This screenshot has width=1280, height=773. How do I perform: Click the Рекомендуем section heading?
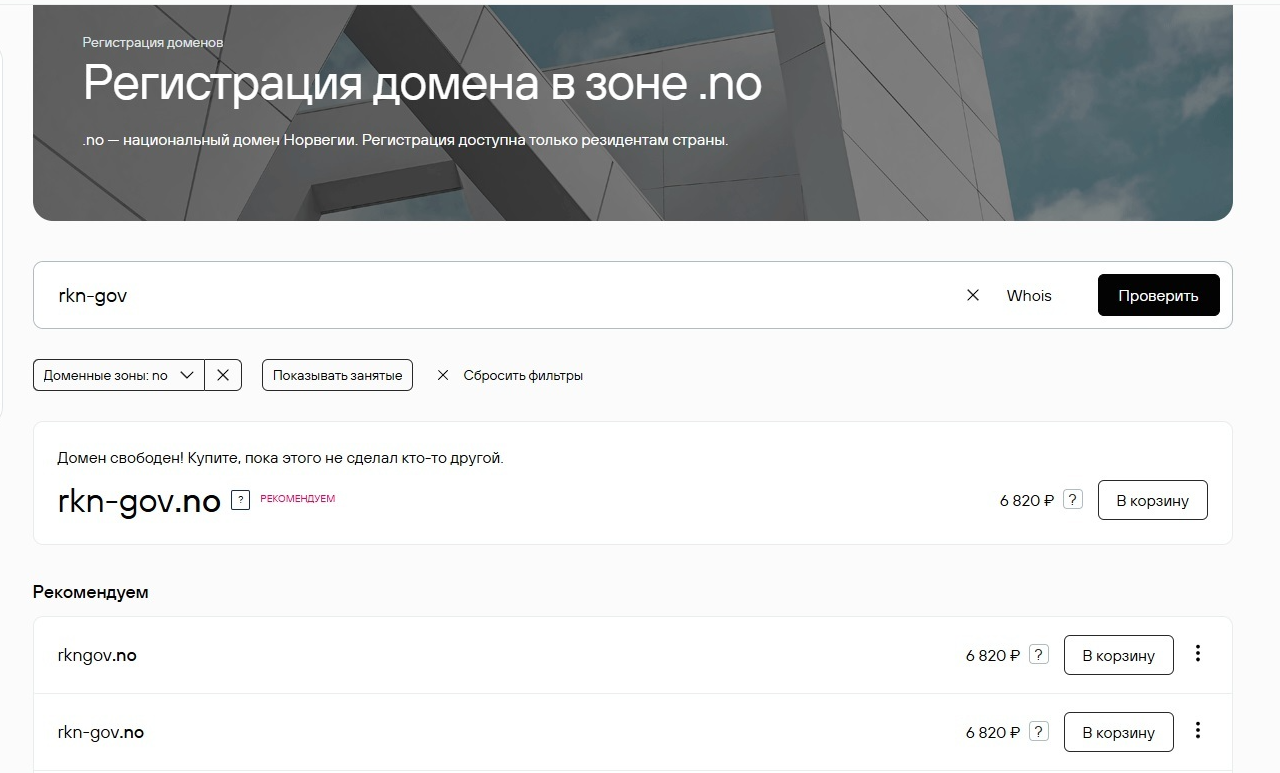[x=91, y=592]
